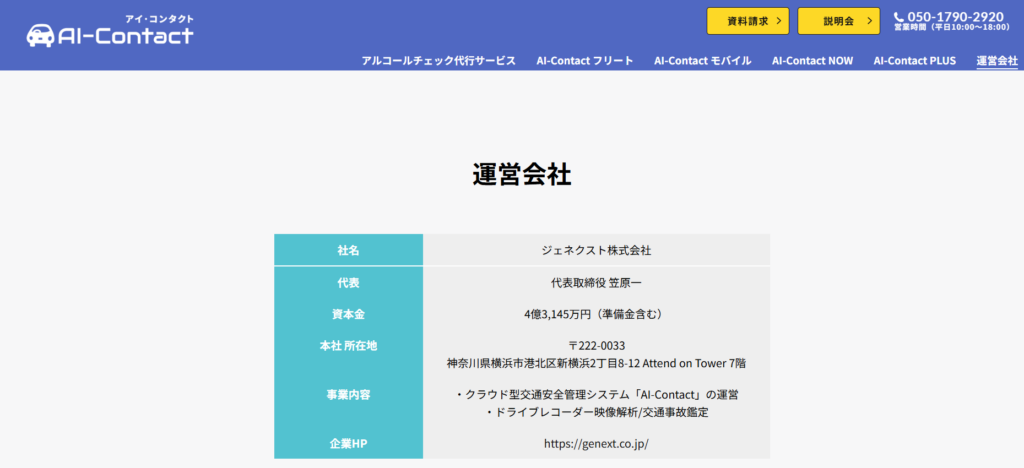Click the 代表取締役 笠原一 cell
The width and height of the screenshot is (1024, 468).
(596, 283)
